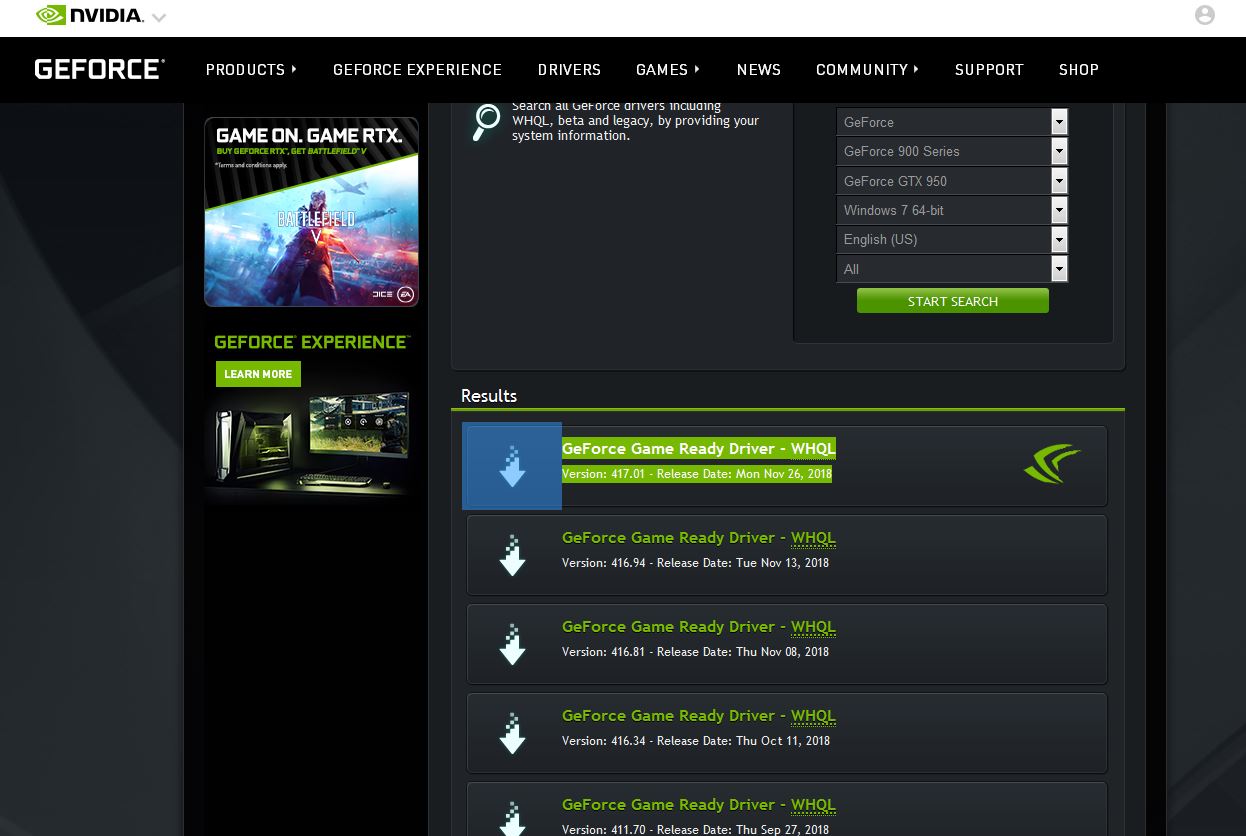Viewport: 1246px width, 836px height.
Task: Click the green NVIDIA claw logo in first result
Action: tap(1052, 464)
